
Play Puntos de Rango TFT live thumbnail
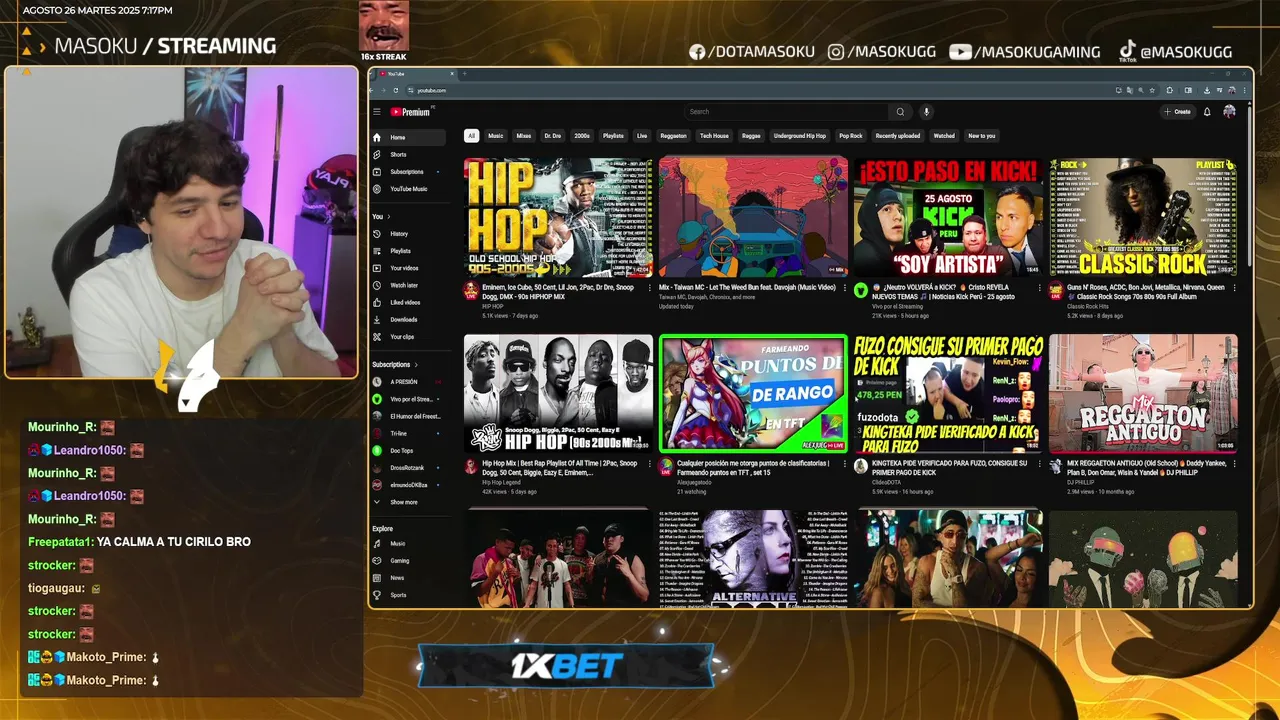[x=753, y=393]
